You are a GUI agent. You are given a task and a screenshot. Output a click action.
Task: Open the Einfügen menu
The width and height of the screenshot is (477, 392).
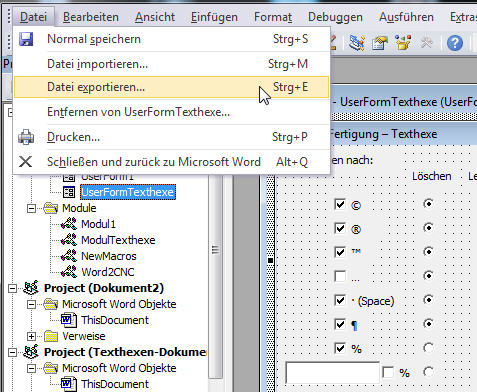click(x=214, y=17)
